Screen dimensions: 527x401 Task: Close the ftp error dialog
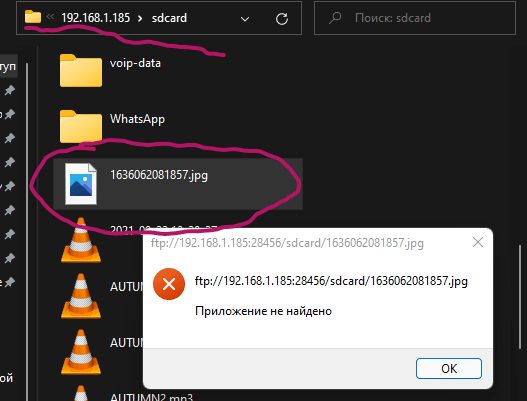[x=478, y=242]
